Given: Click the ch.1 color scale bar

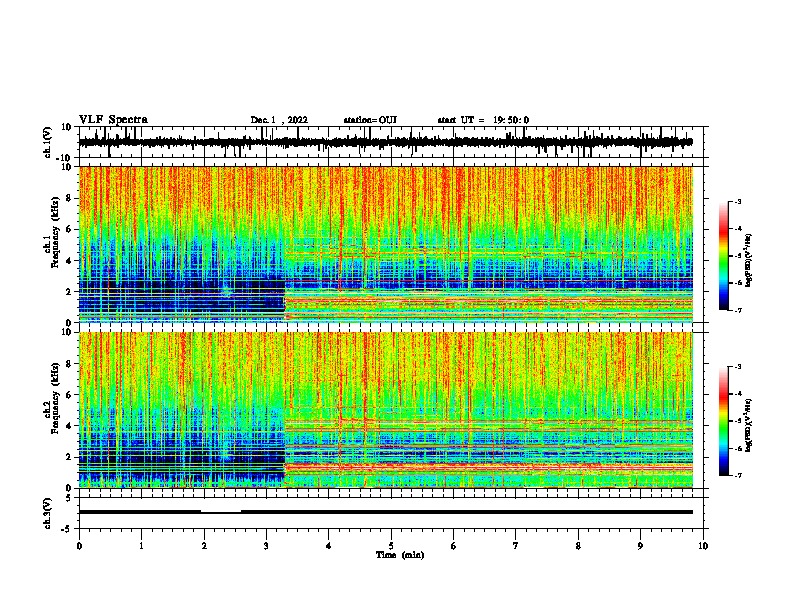Looking at the screenshot, I should coord(724,256).
